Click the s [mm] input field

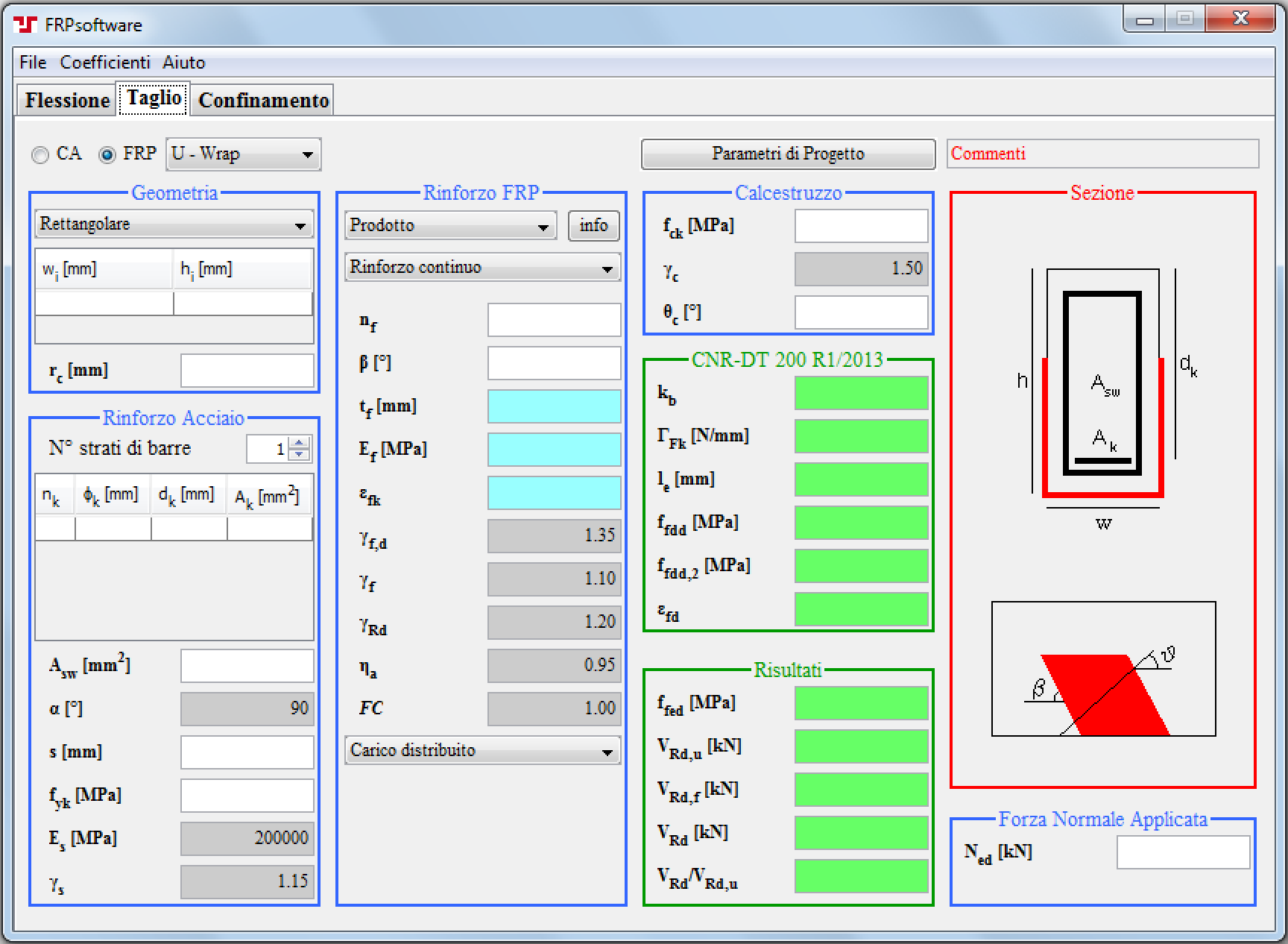click(x=247, y=752)
